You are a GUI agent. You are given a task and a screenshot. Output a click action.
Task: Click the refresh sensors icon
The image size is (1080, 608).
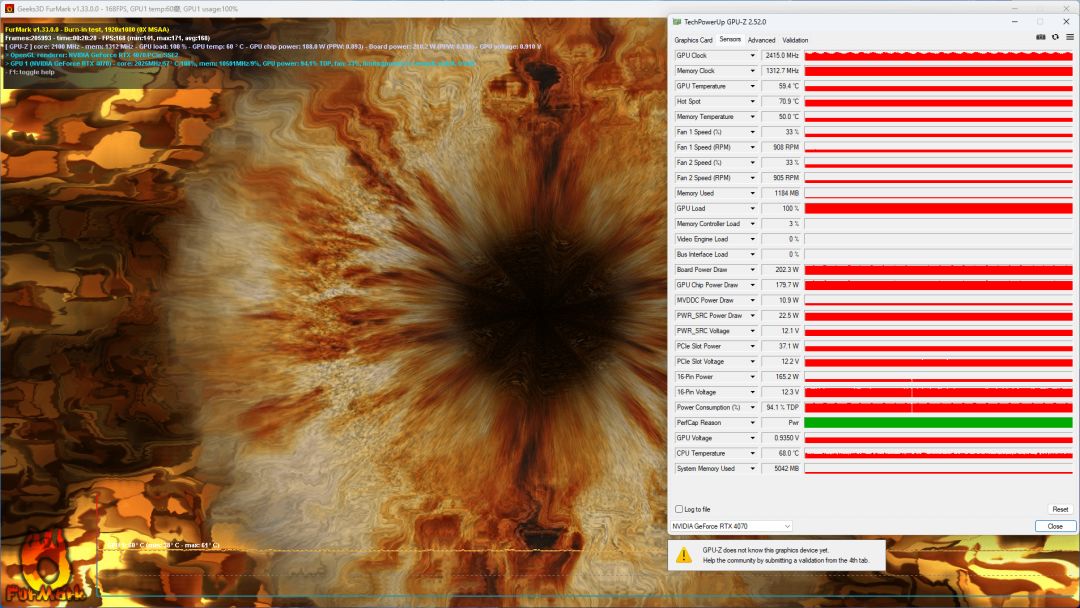point(1055,37)
